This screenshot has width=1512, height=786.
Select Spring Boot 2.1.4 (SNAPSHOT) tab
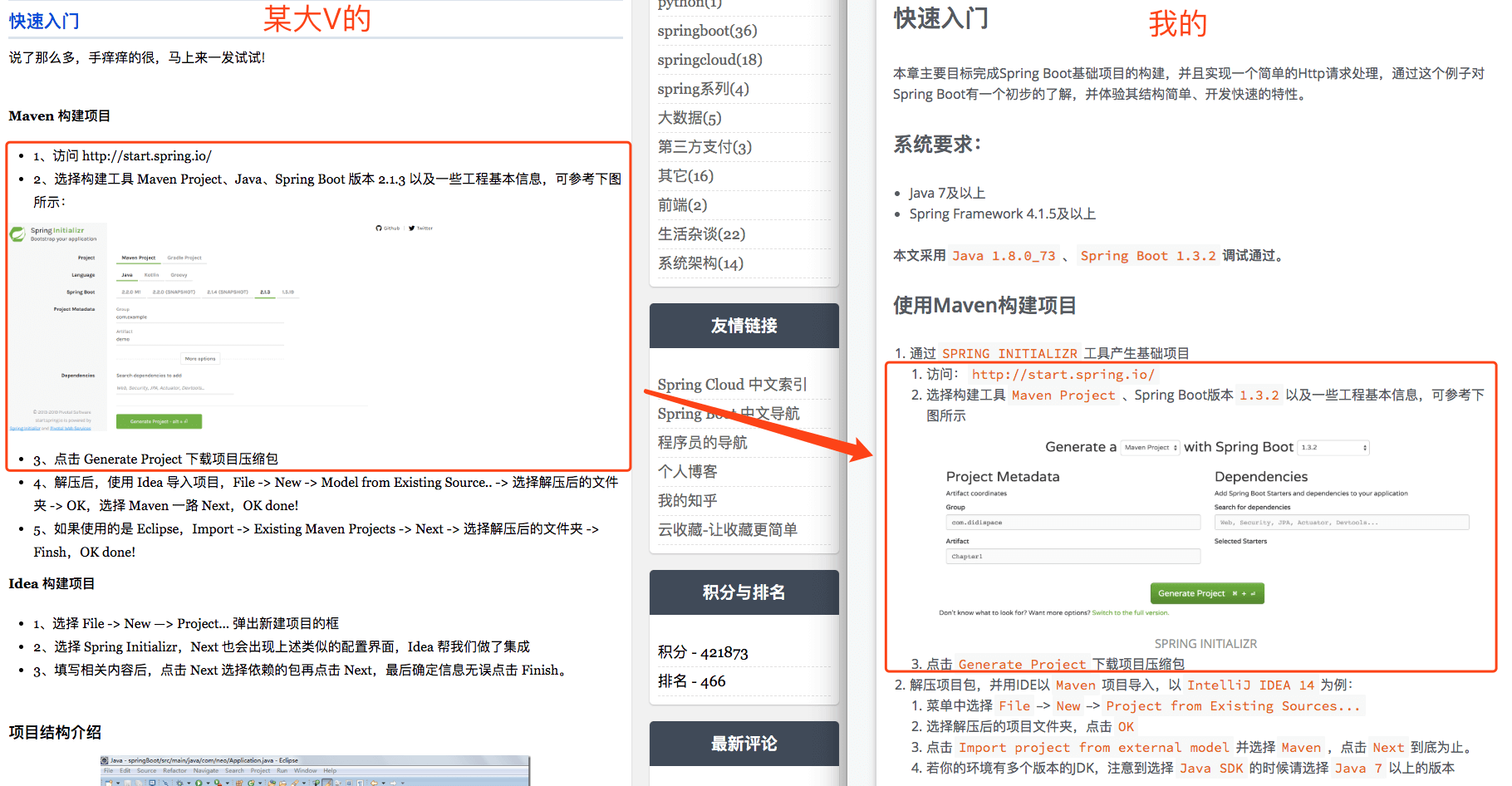click(x=228, y=292)
